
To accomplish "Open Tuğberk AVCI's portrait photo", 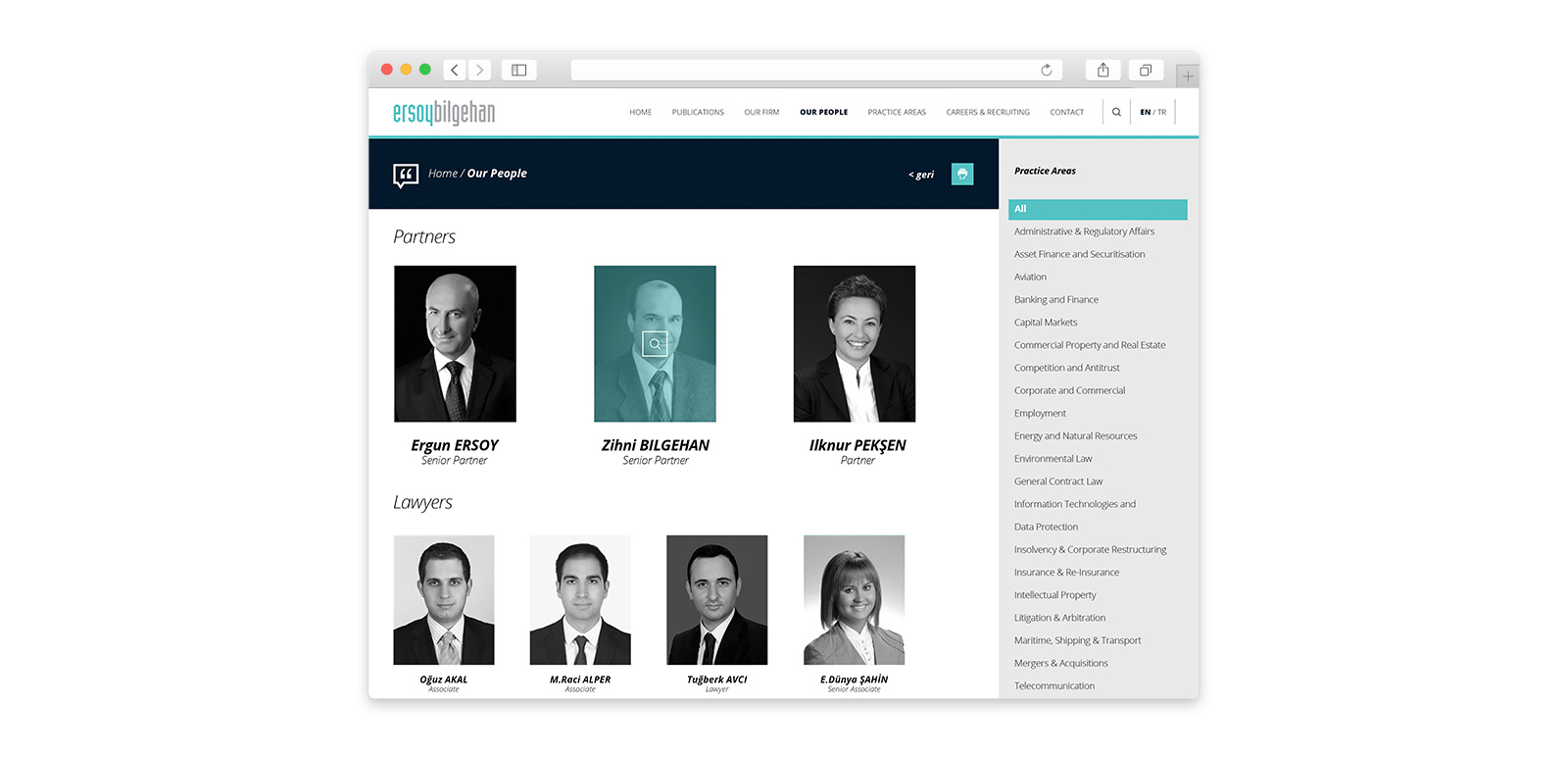I will (717, 600).
